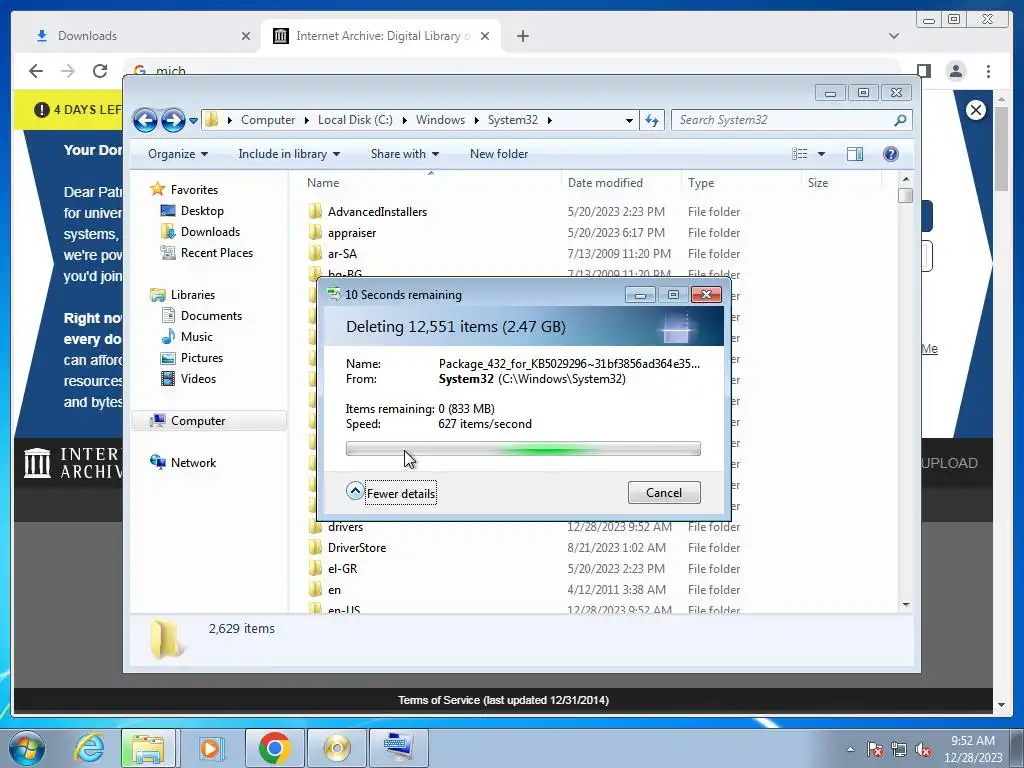This screenshot has height=768, width=1024.
Task: Open the Organize menu
Action: click(x=178, y=154)
